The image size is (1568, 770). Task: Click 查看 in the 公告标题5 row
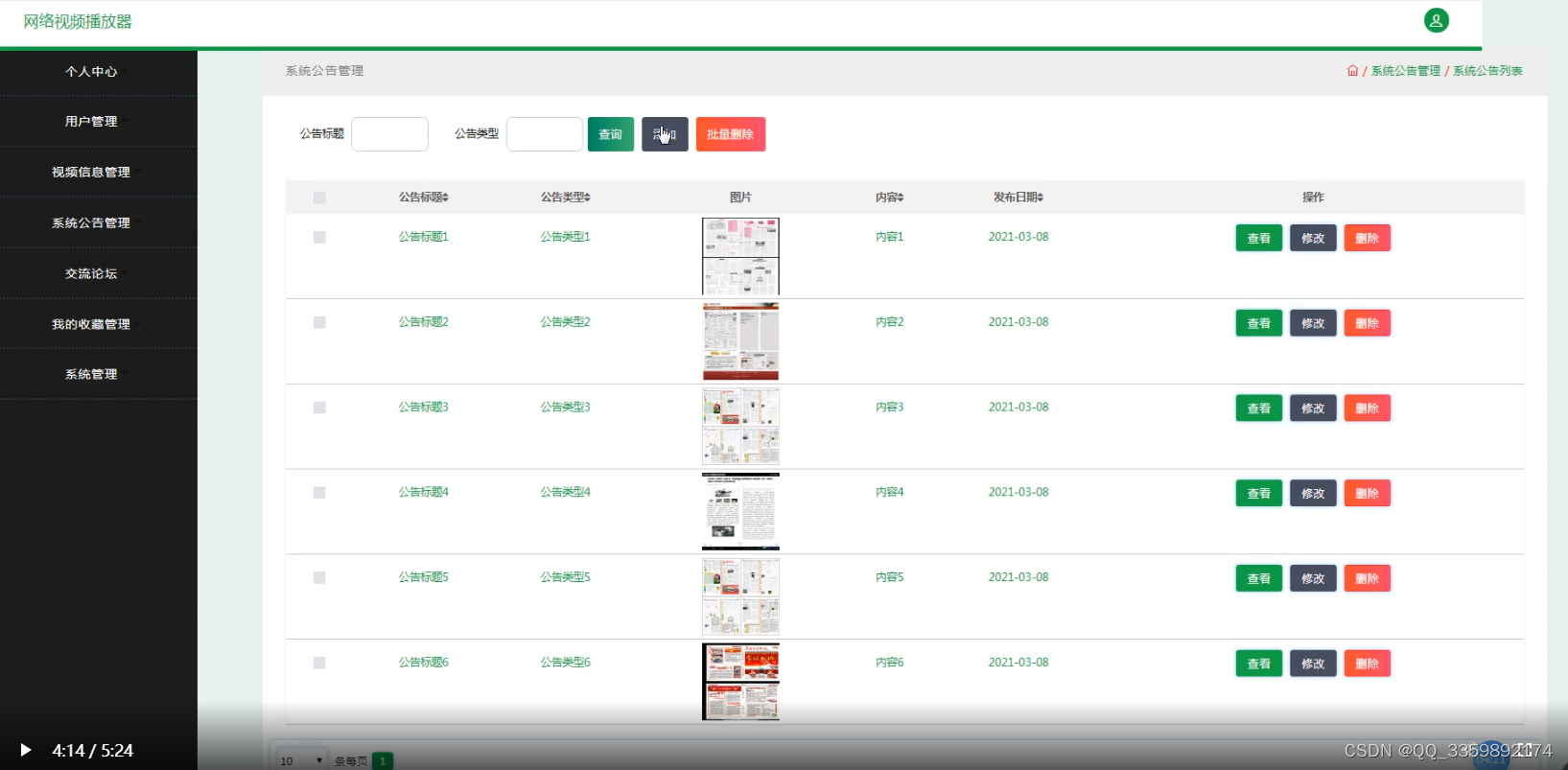pos(1259,578)
